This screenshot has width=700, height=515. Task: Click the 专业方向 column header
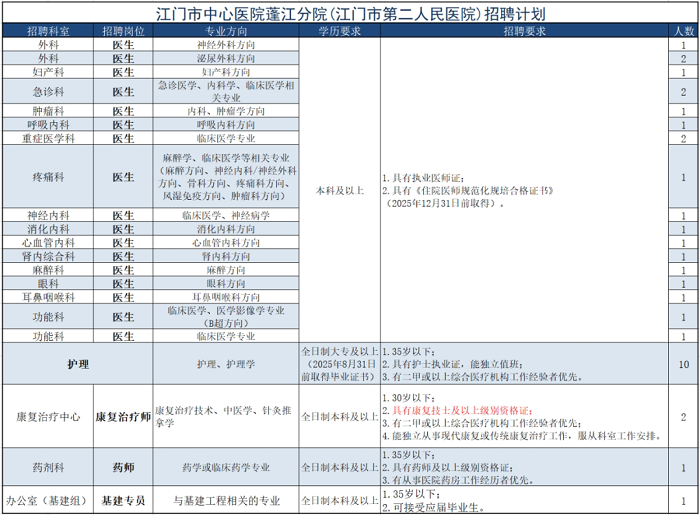click(226, 31)
